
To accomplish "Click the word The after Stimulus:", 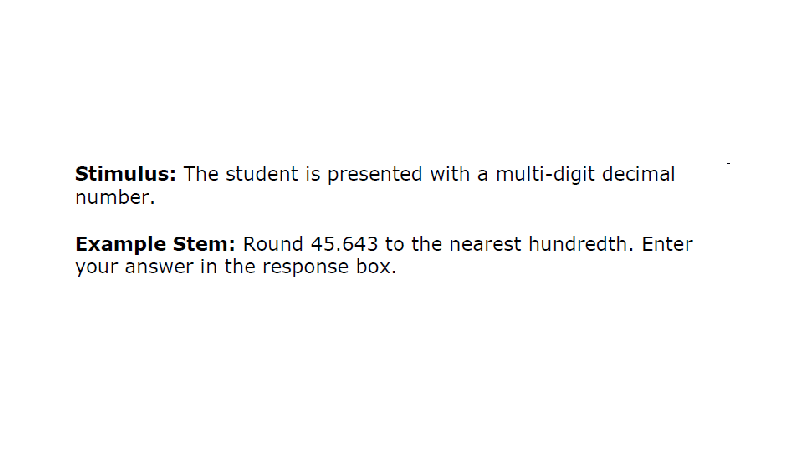I will click(201, 174).
